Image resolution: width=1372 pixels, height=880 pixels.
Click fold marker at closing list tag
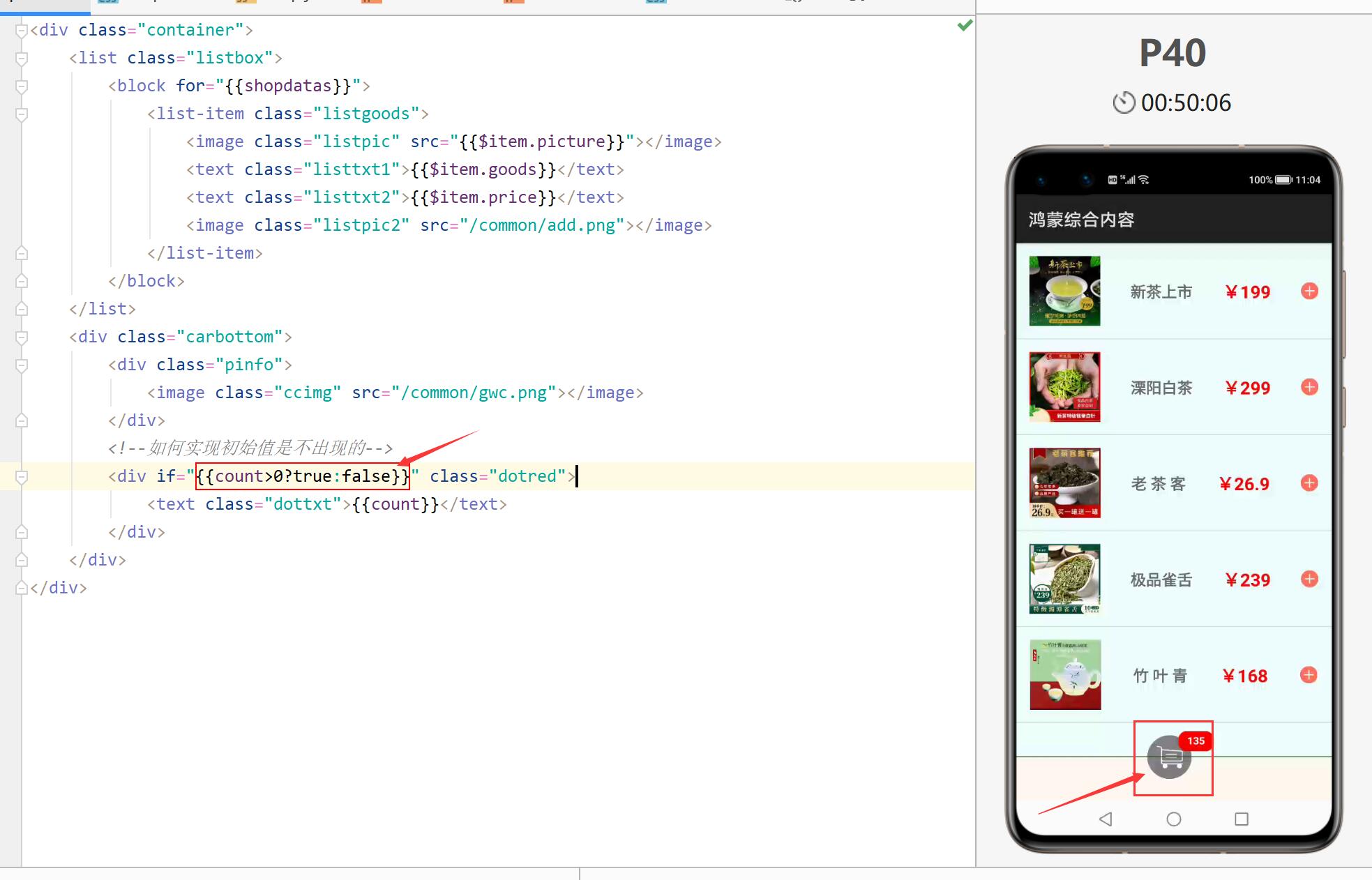pos(22,309)
